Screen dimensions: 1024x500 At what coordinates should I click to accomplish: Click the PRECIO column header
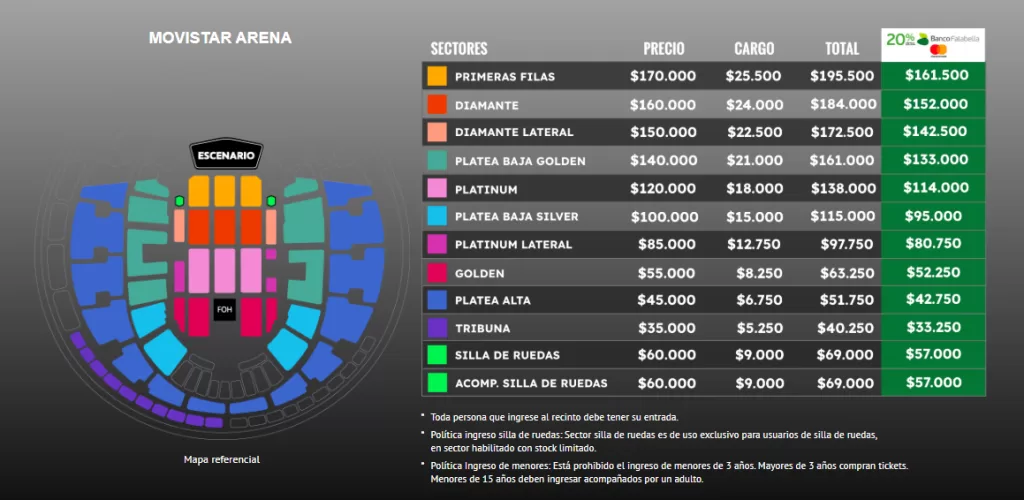(x=664, y=48)
